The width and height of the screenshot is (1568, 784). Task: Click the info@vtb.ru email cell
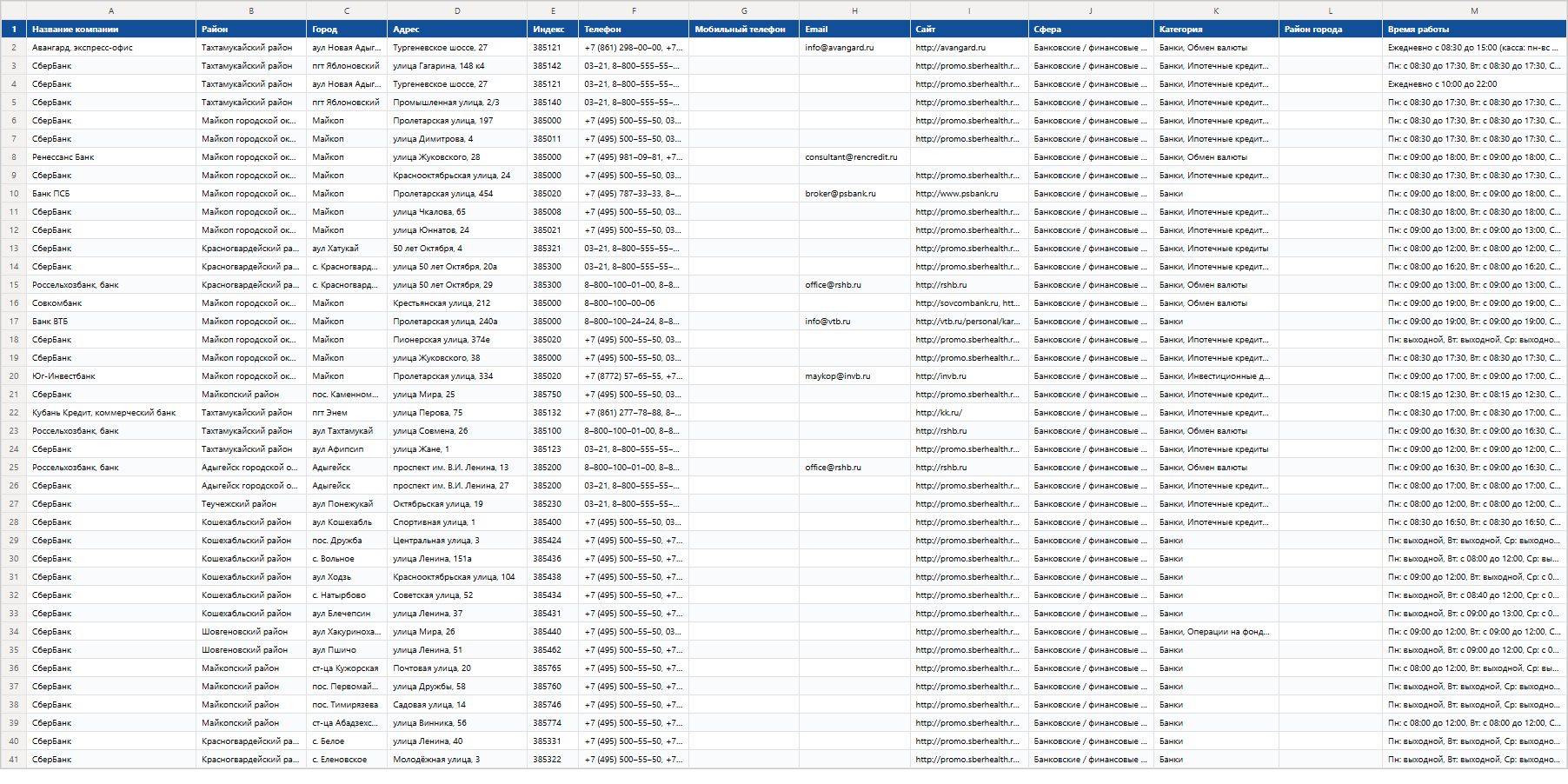tap(854, 322)
